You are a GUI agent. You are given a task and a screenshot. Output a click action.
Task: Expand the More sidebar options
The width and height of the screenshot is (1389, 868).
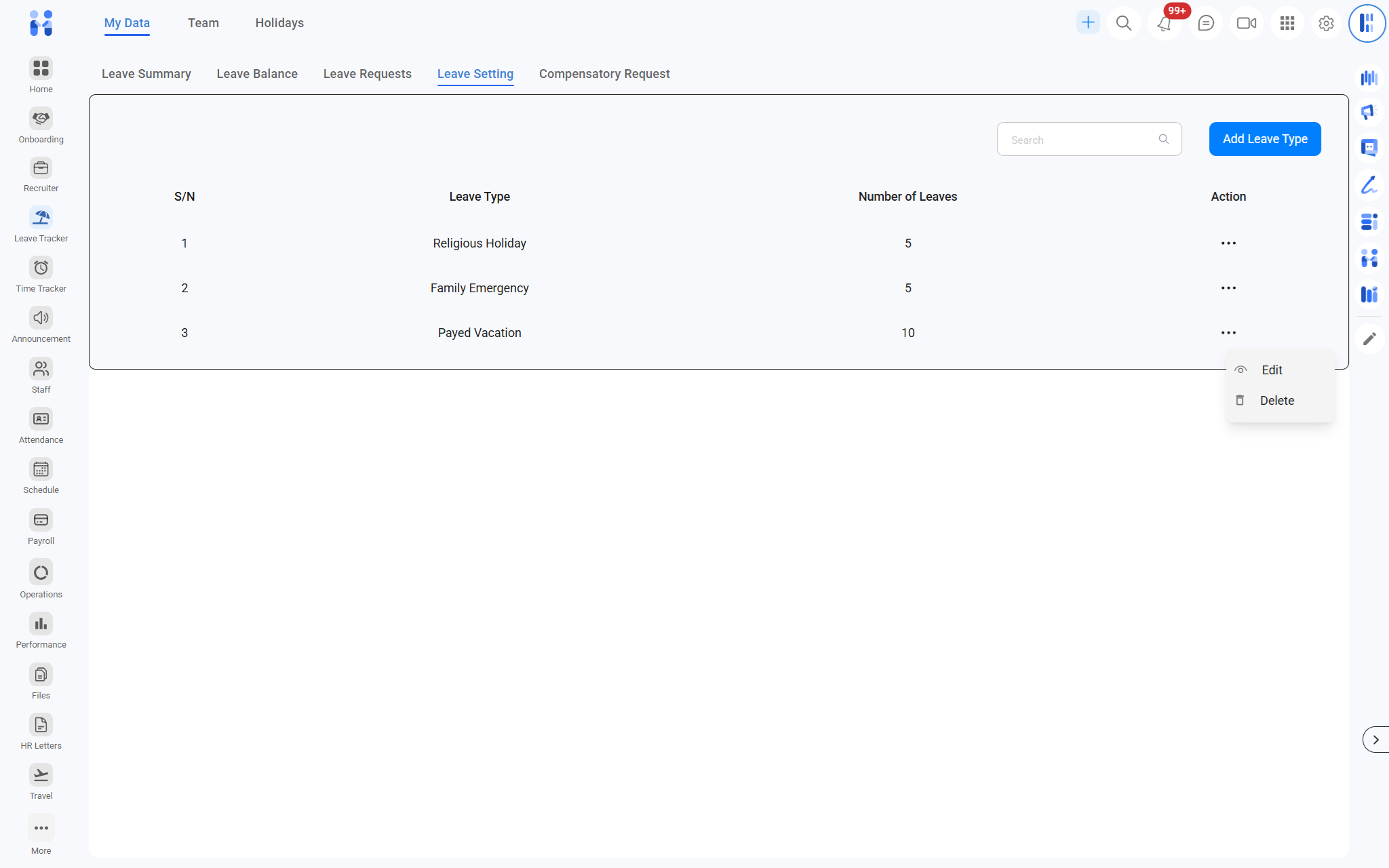41,828
